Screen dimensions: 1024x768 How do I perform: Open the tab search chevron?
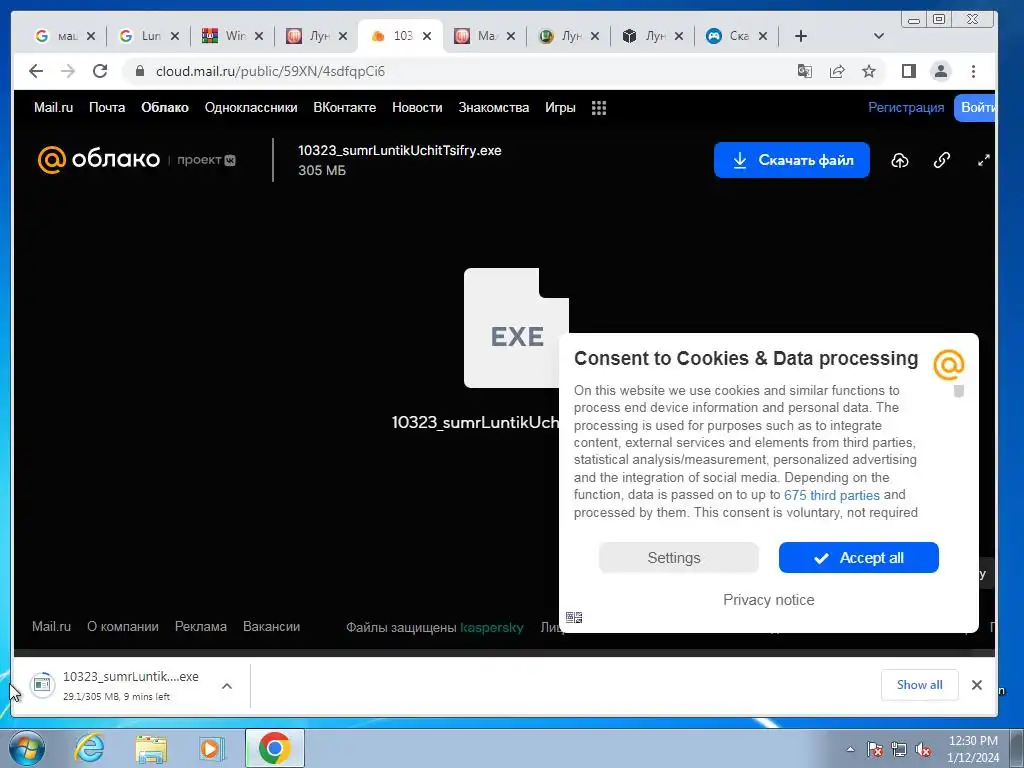pyautogui.click(x=878, y=36)
